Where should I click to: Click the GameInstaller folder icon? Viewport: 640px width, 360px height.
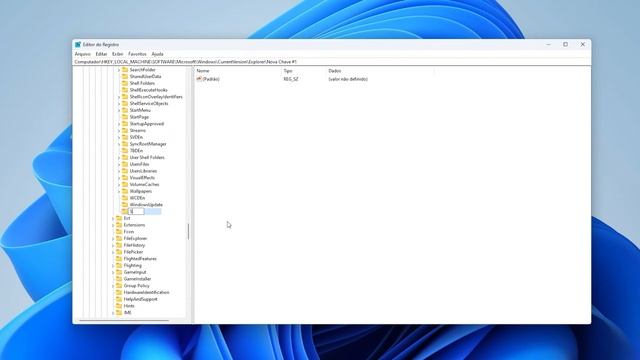pyautogui.click(x=119, y=279)
